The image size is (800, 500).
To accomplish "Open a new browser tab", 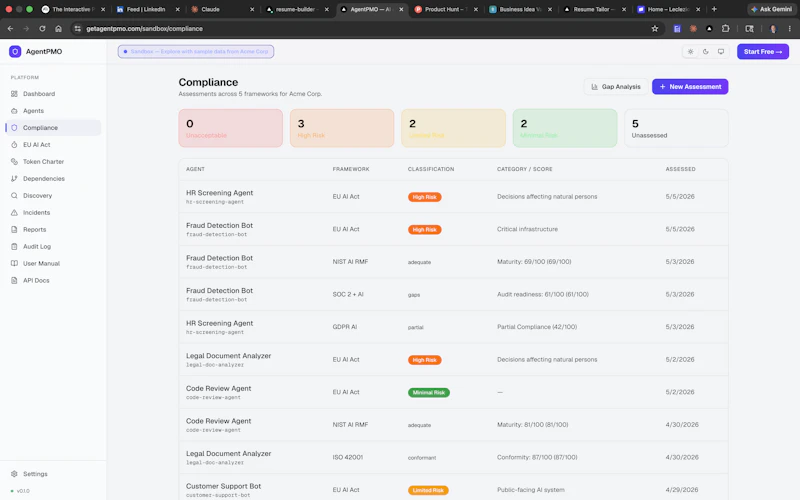I will (714, 9).
